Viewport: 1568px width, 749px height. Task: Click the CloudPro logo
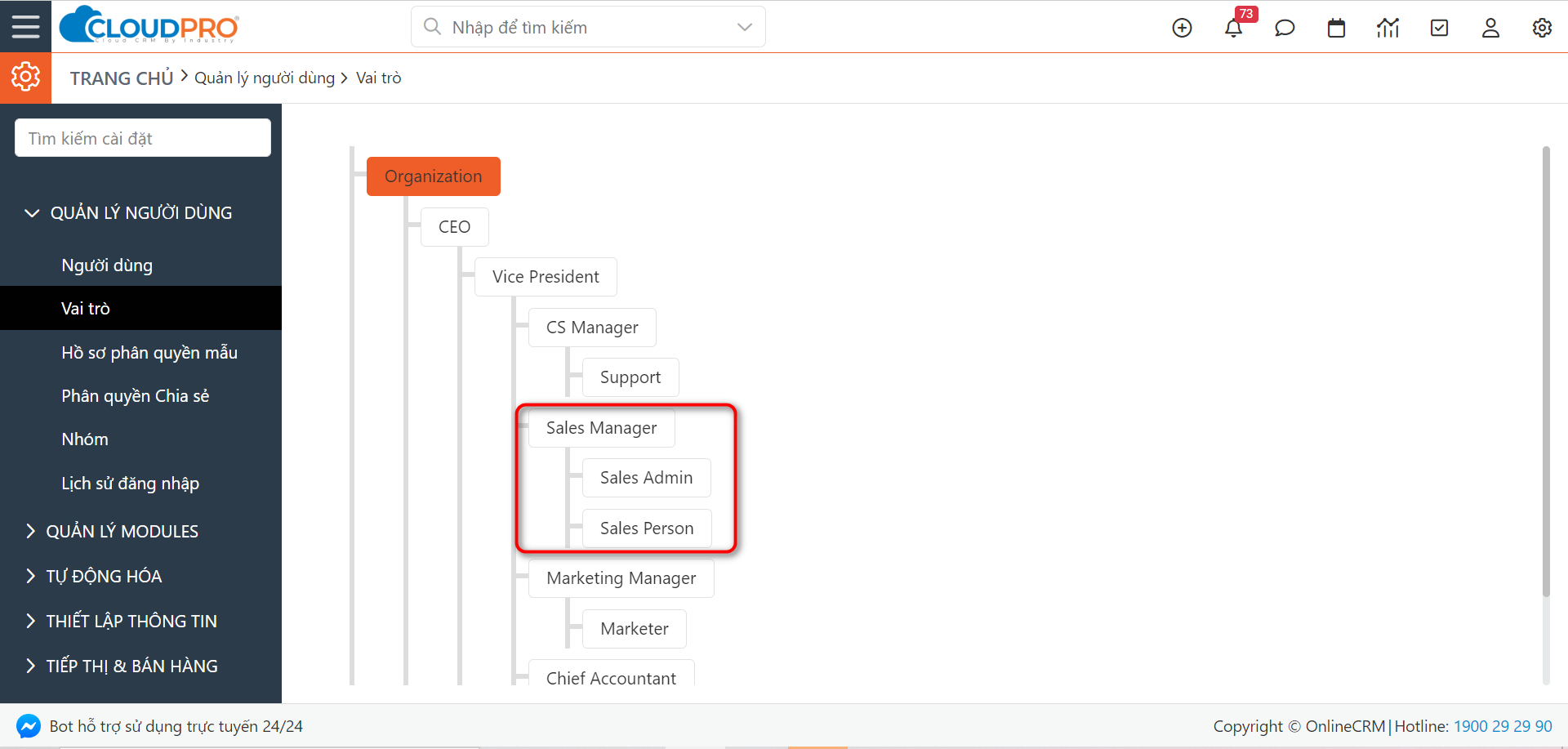coord(149,25)
